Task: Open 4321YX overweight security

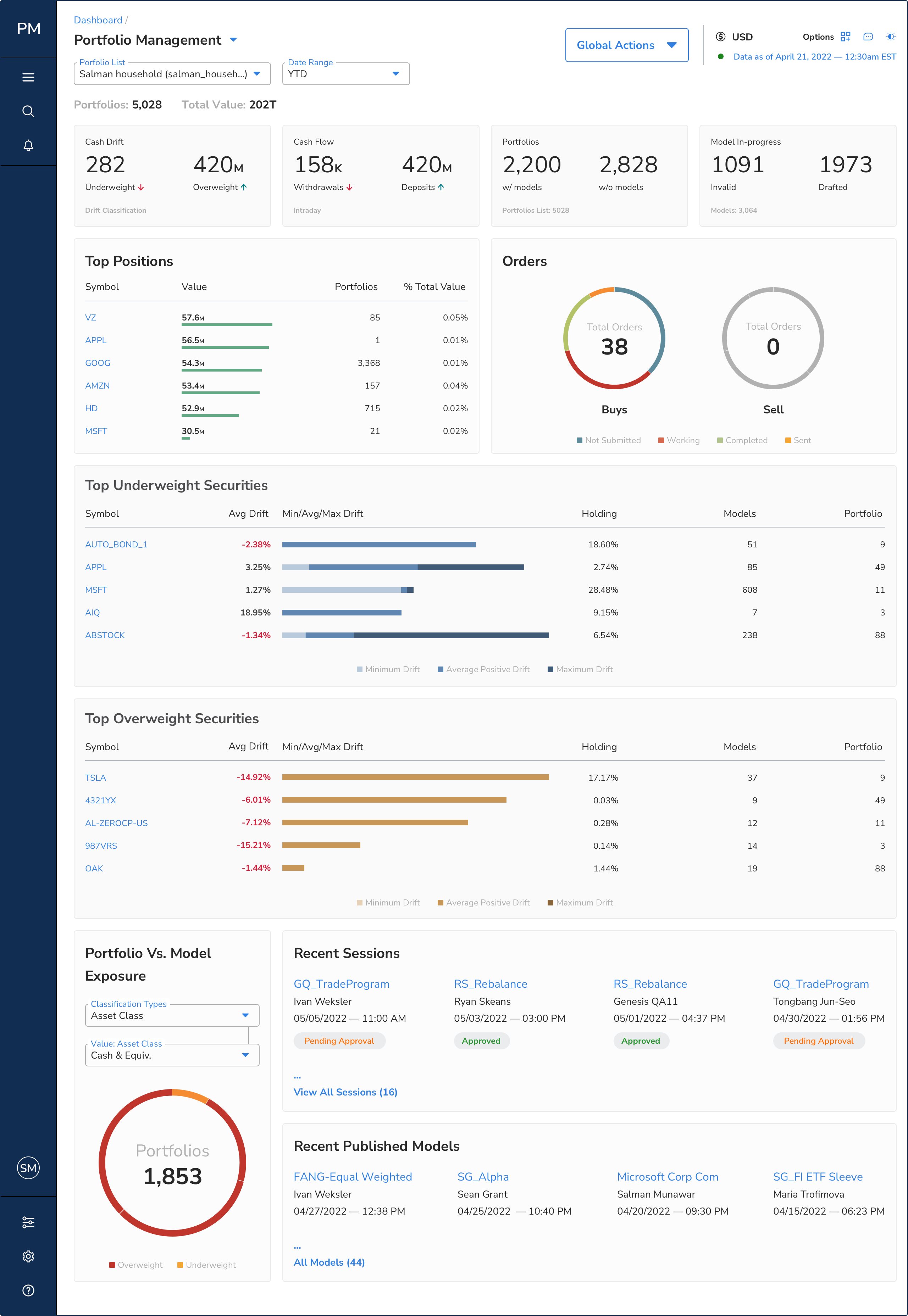Action: (100, 800)
